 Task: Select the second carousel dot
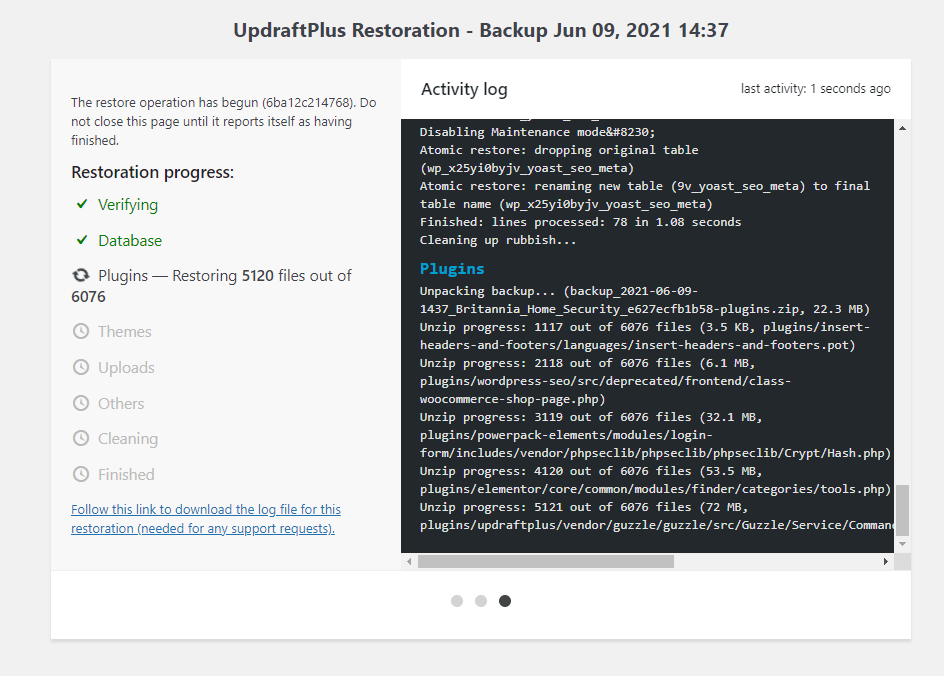[481, 601]
